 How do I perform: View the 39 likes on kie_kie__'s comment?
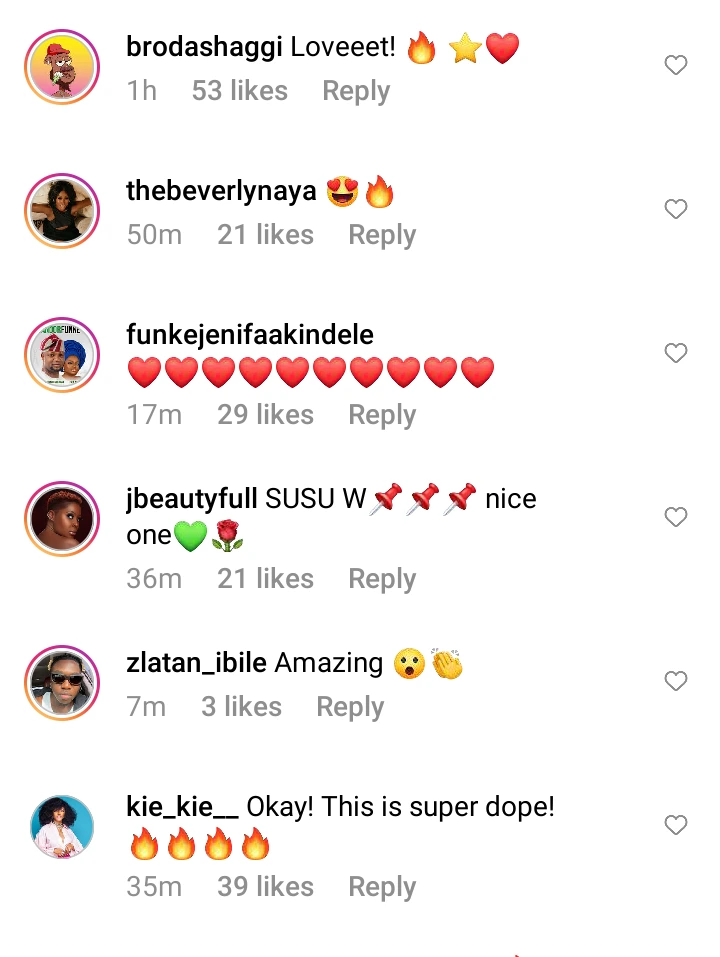[265, 887]
